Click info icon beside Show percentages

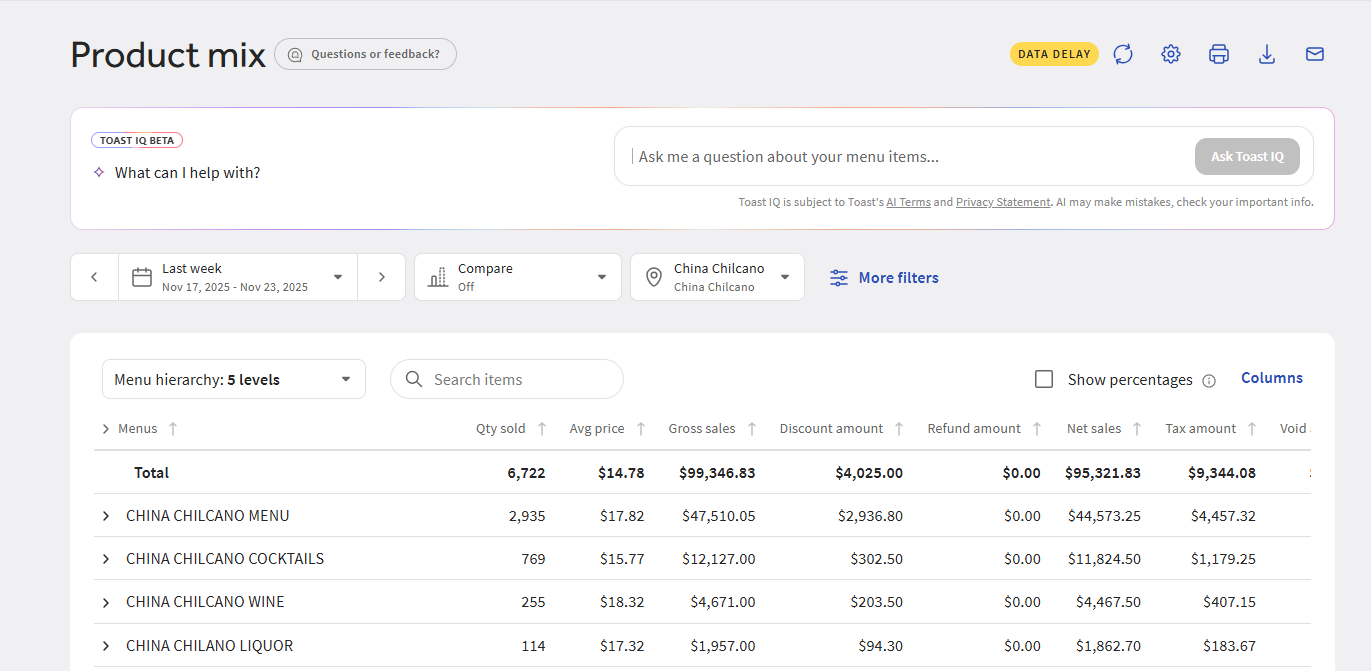pyautogui.click(x=1209, y=381)
